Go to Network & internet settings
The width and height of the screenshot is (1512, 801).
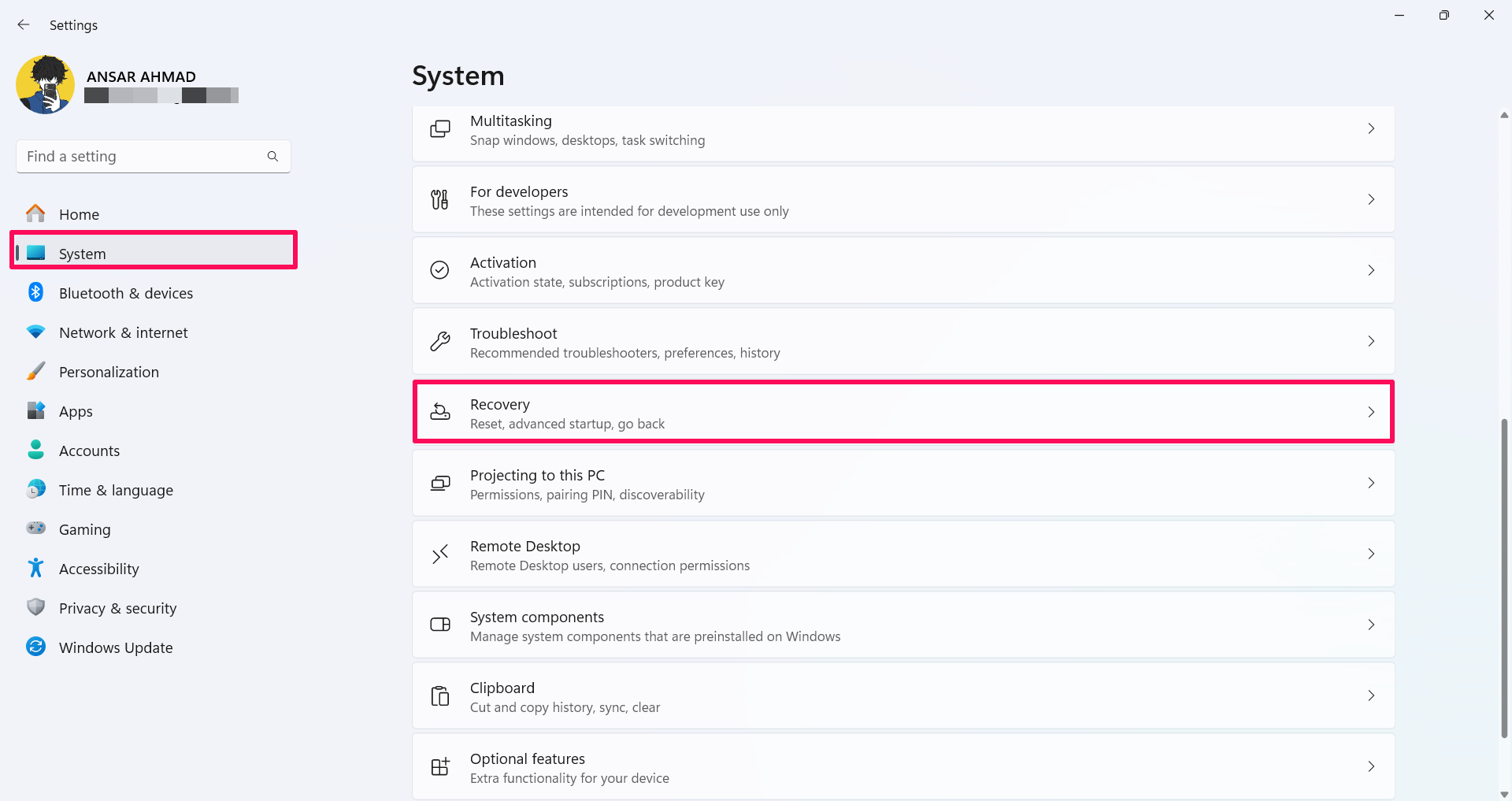tap(124, 332)
